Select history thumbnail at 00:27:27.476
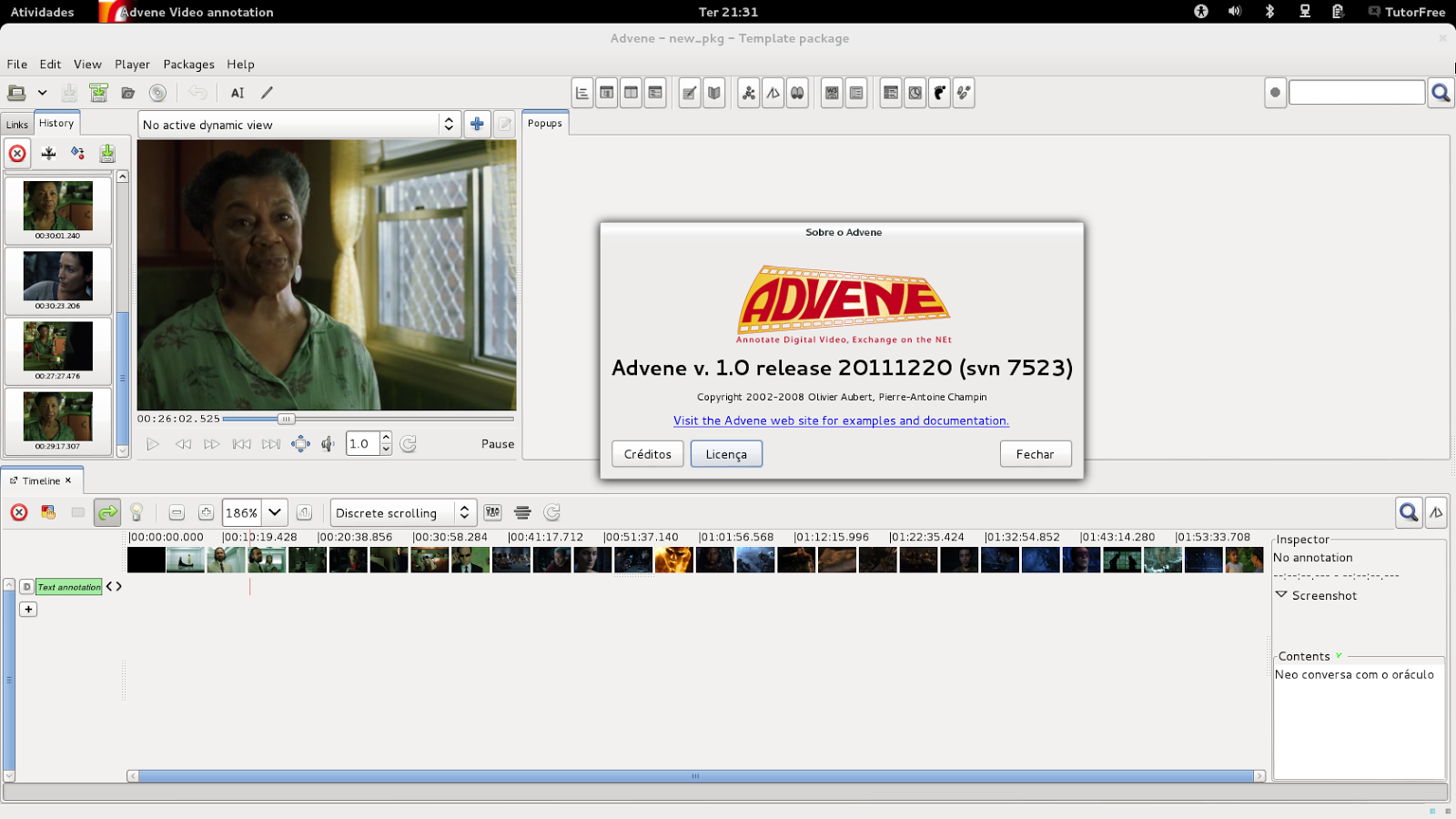The image size is (1456, 819). (58, 350)
